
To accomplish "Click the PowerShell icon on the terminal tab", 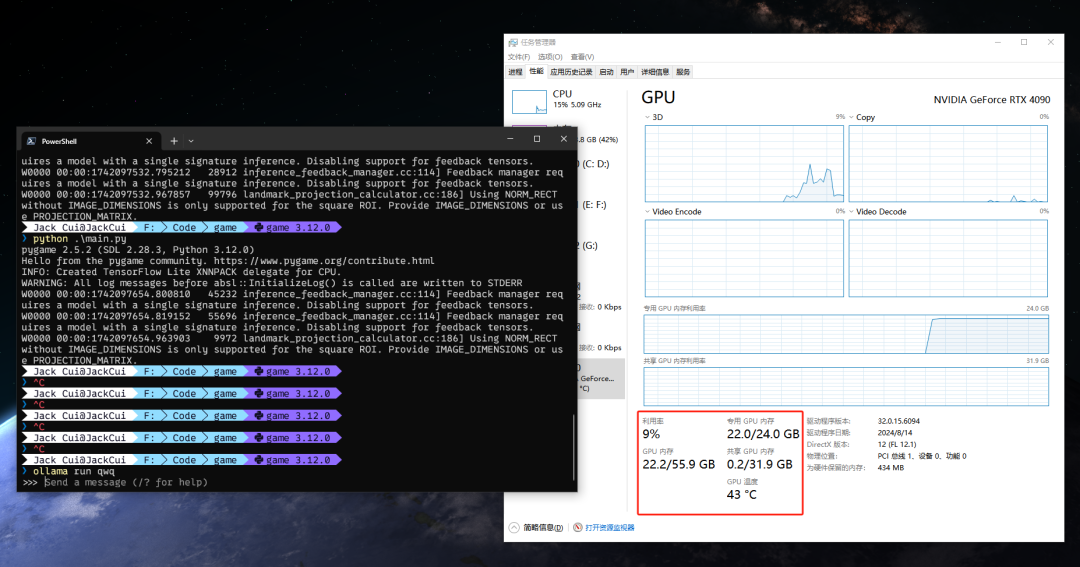I will point(31,141).
